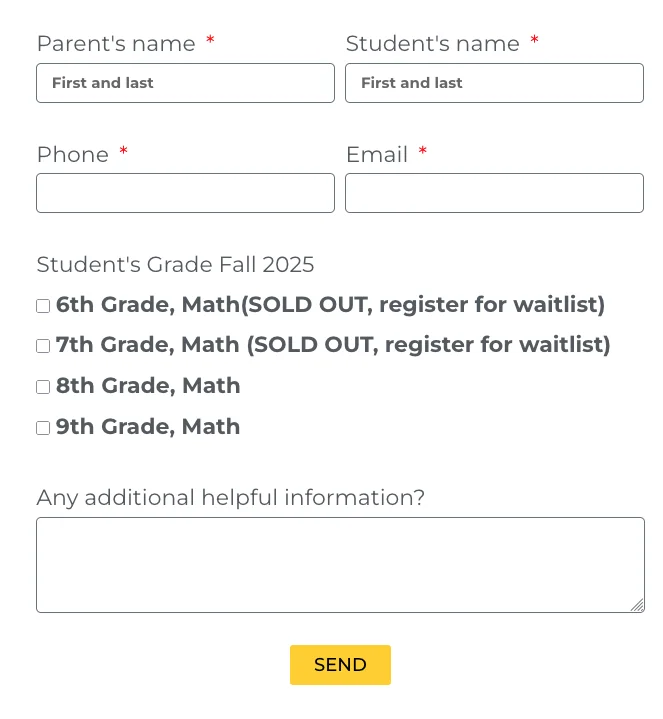Enable the 8th Grade, Math checkbox

43,387
